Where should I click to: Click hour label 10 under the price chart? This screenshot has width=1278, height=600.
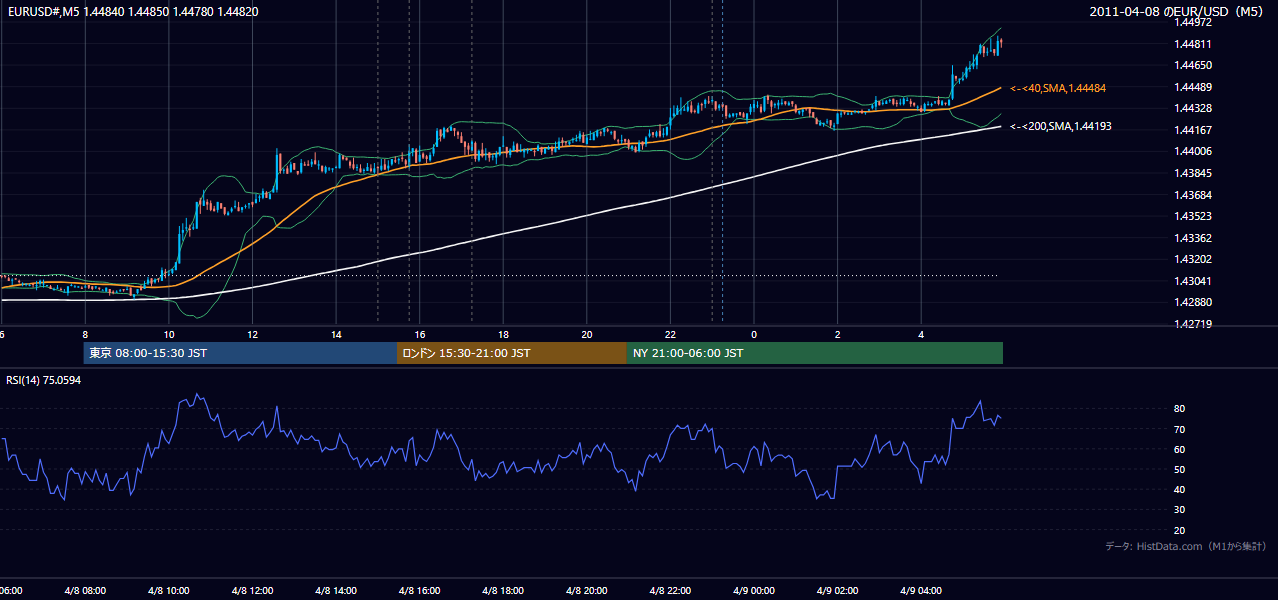(169, 334)
